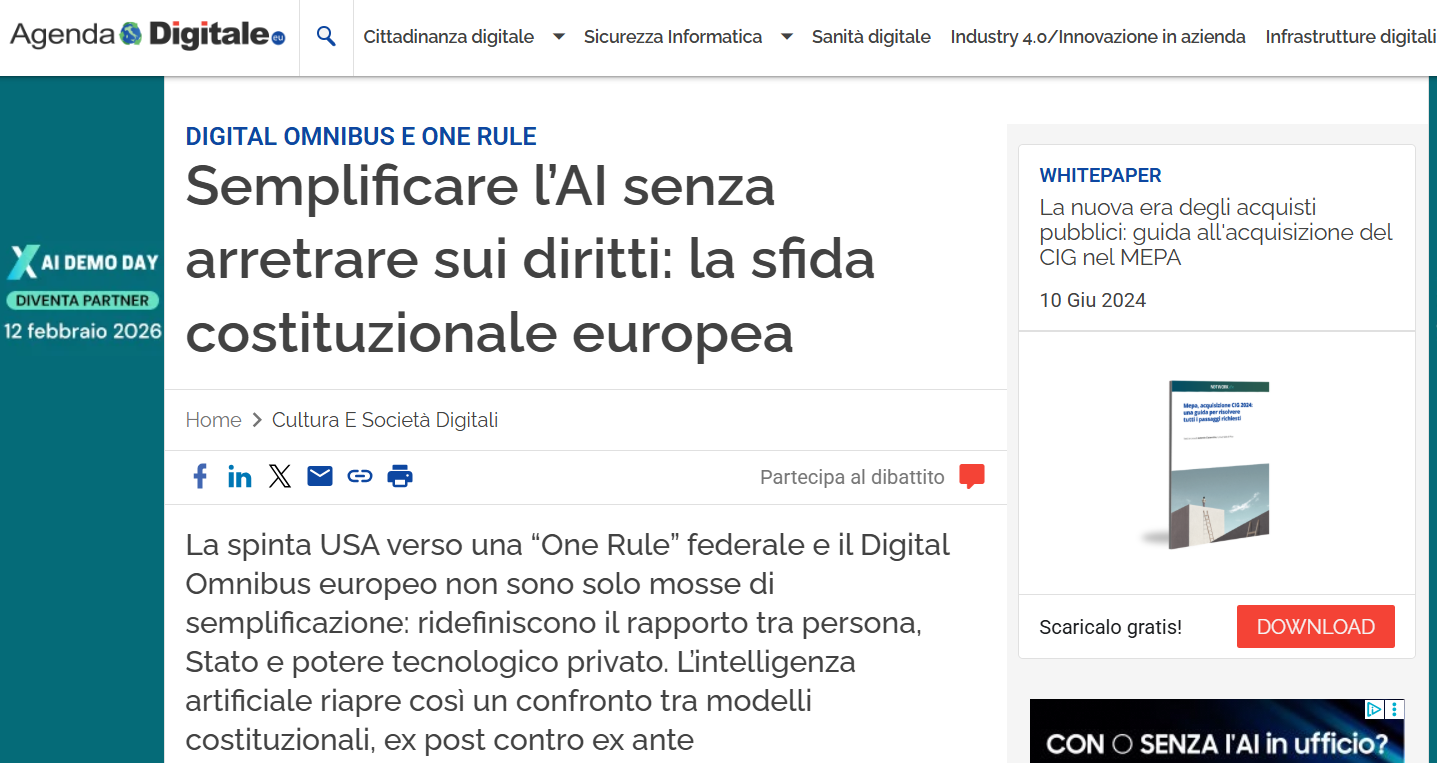Print the article using printer icon
This screenshot has height=763, width=1437.
pos(400,477)
